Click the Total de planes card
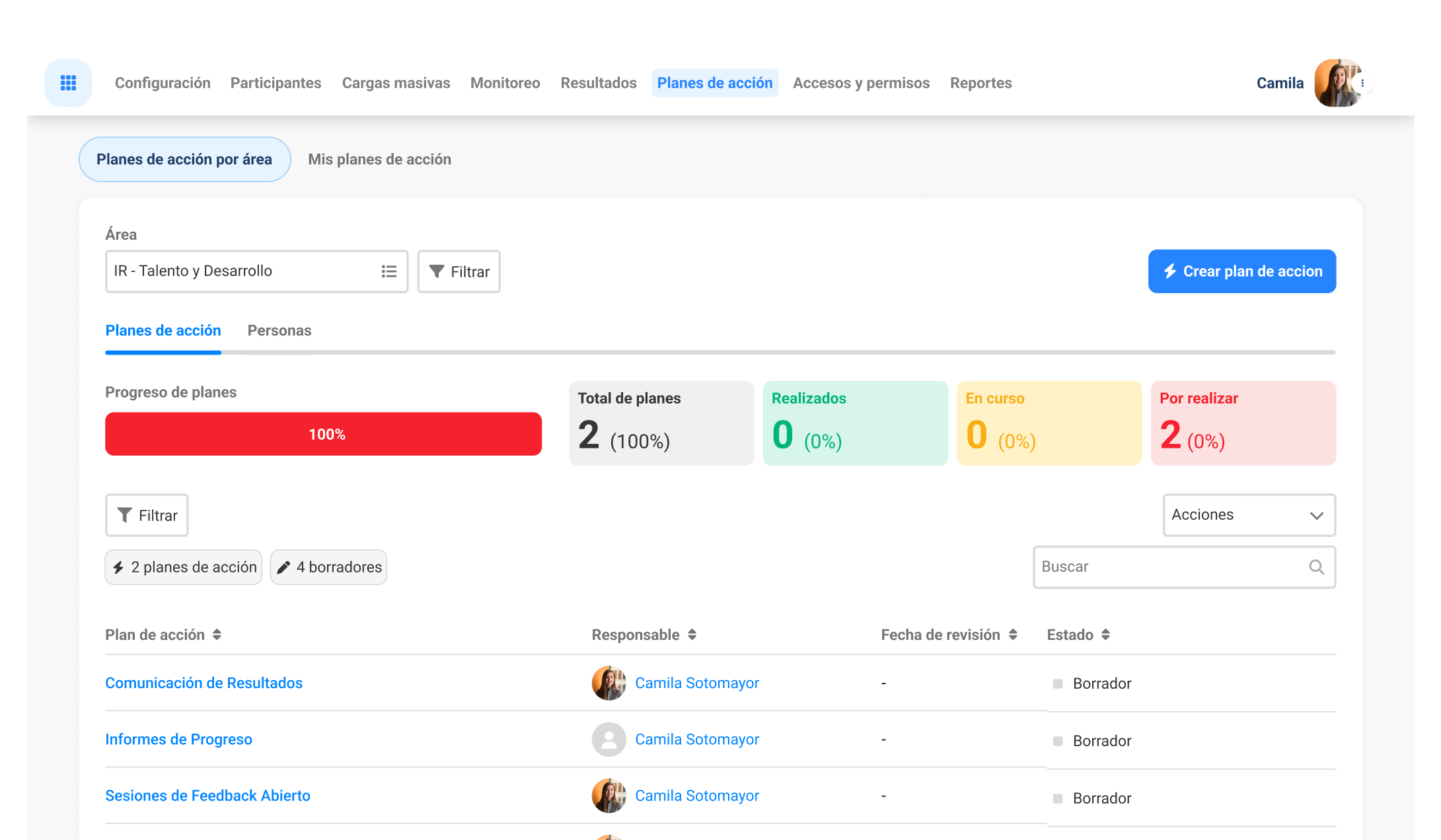 (x=661, y=423)
